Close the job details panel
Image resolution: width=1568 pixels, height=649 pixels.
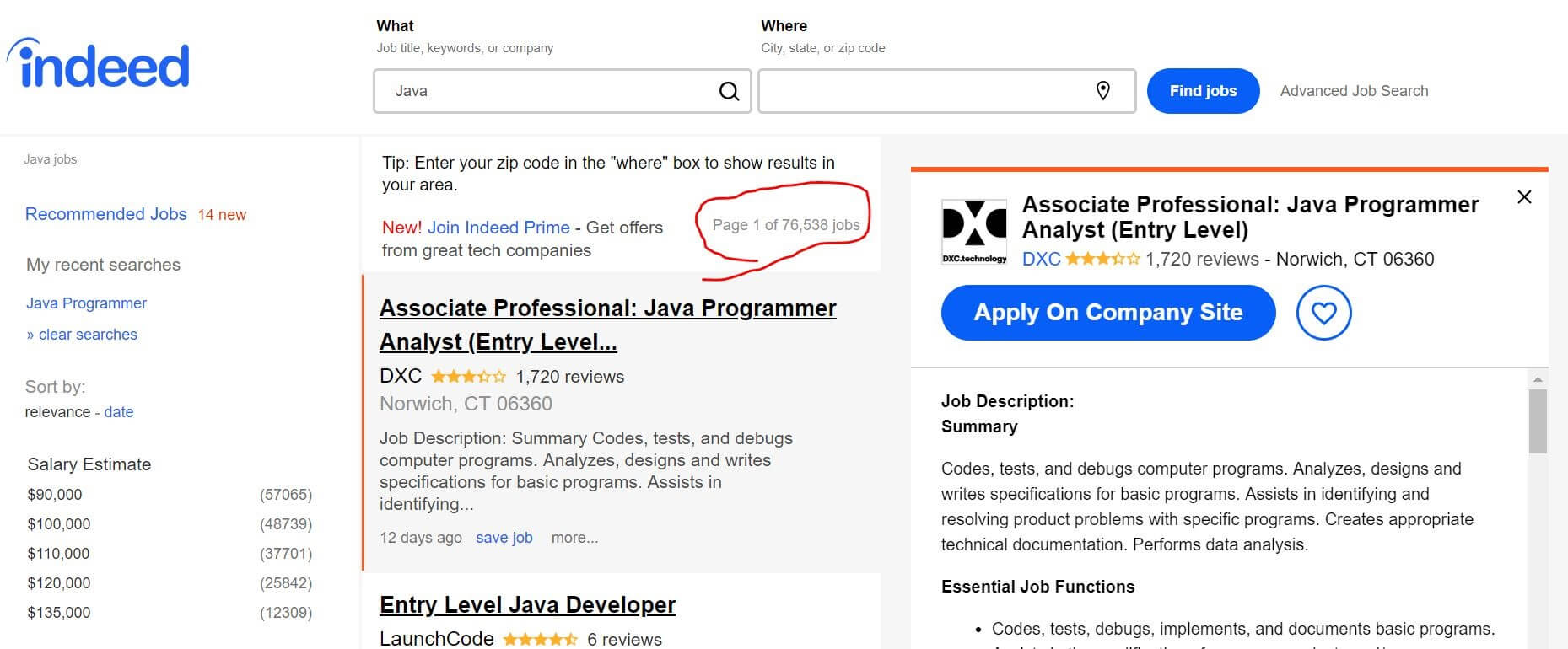[x=1524, y=197]
